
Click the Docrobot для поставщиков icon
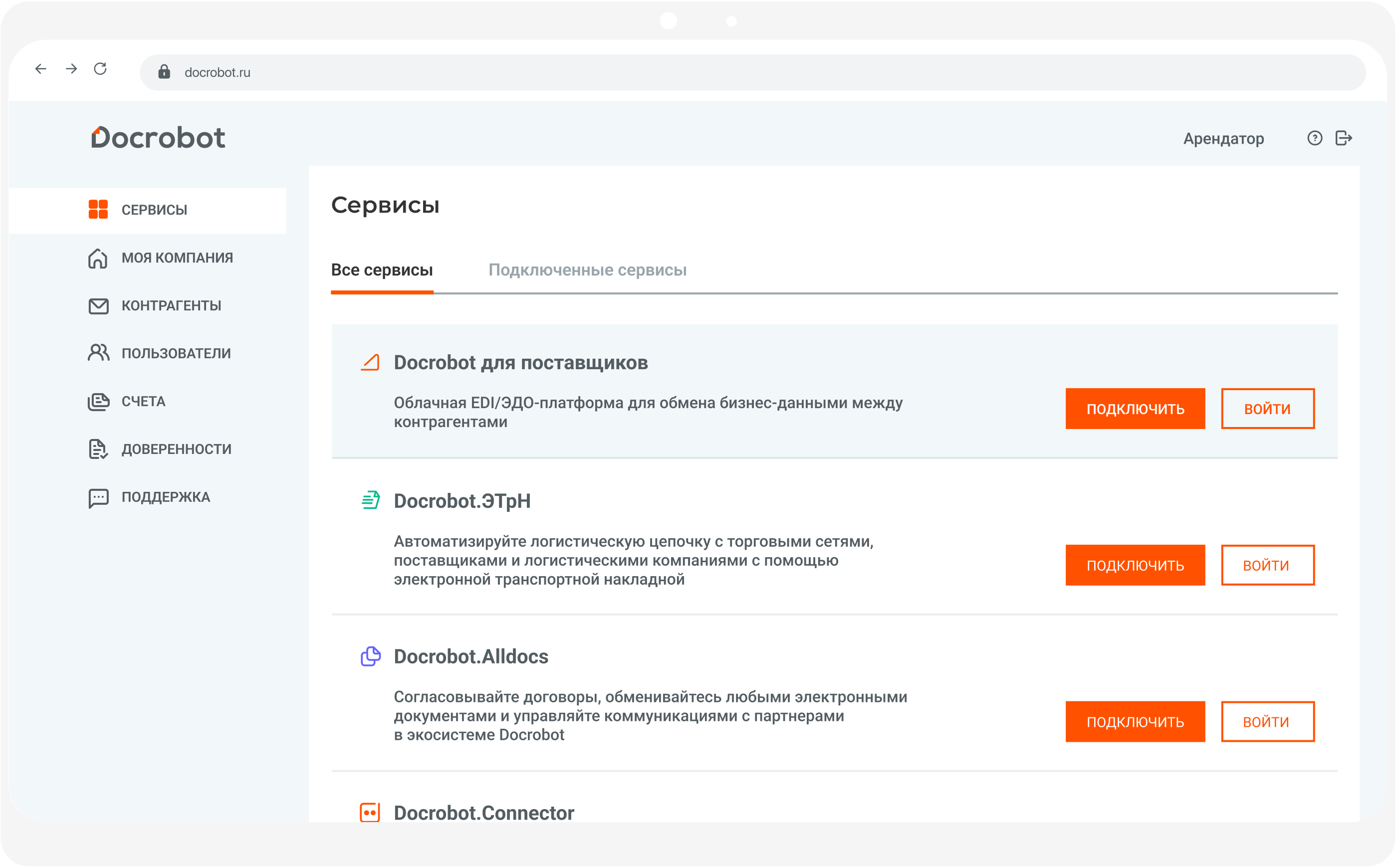370,362
